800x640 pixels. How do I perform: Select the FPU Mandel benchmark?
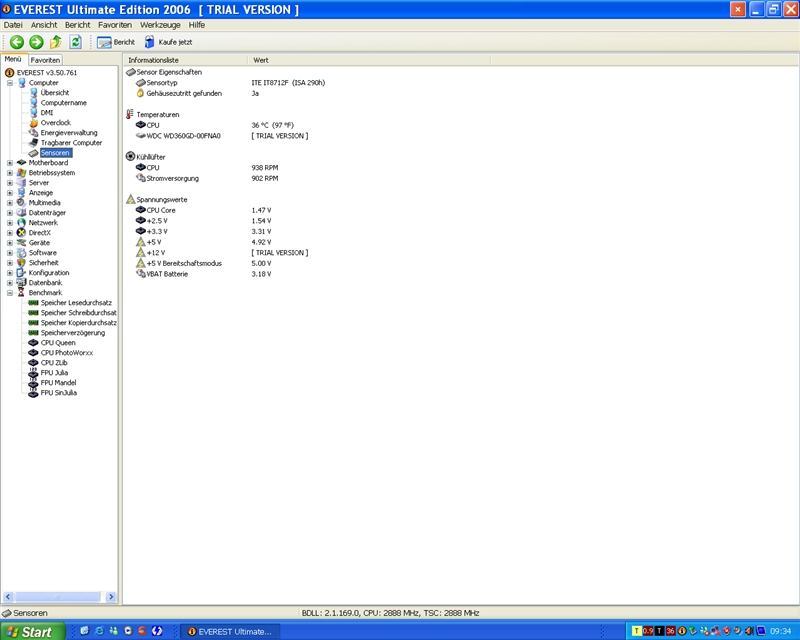(x=58, y=383)
